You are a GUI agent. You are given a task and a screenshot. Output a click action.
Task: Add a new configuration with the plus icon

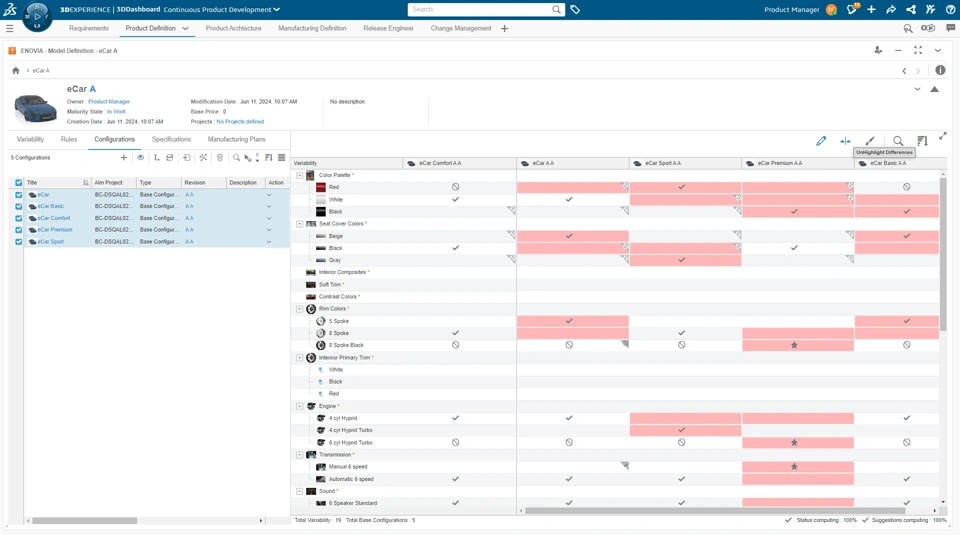124,157
